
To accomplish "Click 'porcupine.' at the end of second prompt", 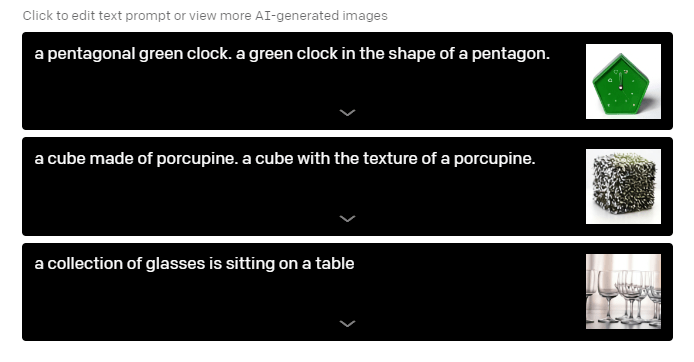I will click(x=494, y=159).
